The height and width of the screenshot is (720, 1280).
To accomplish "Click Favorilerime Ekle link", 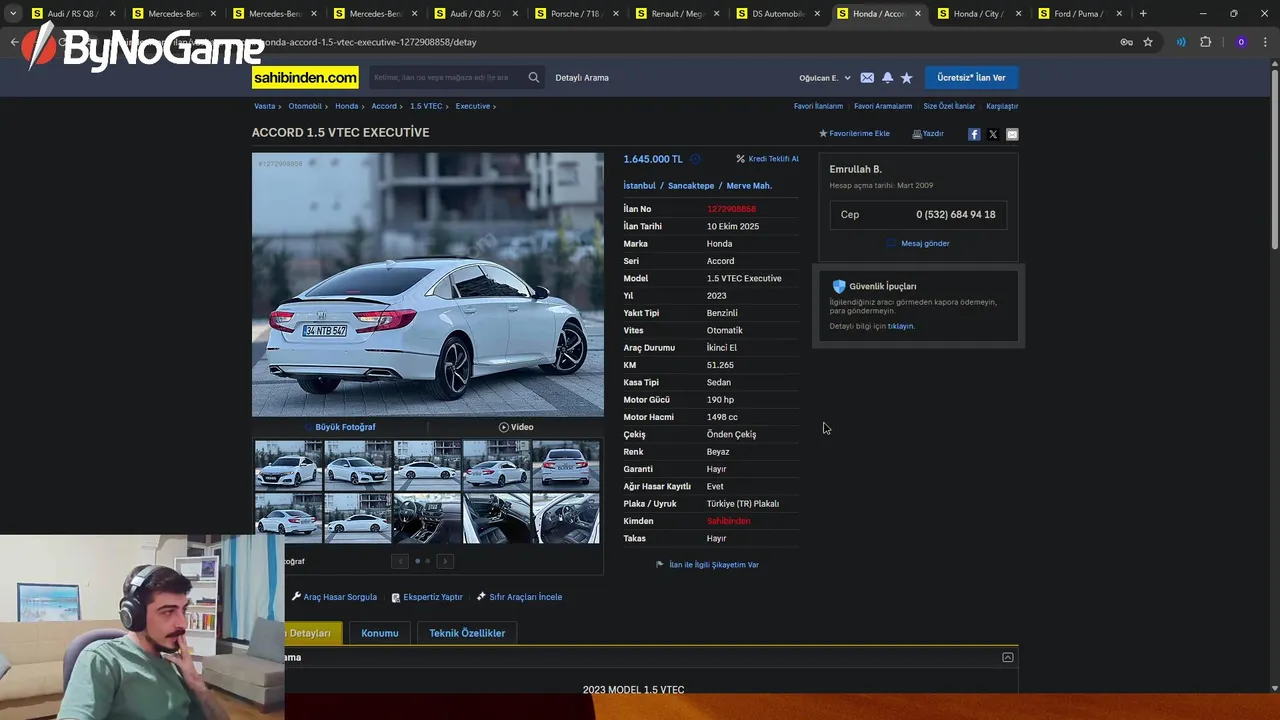I will (x=854, y=134).
